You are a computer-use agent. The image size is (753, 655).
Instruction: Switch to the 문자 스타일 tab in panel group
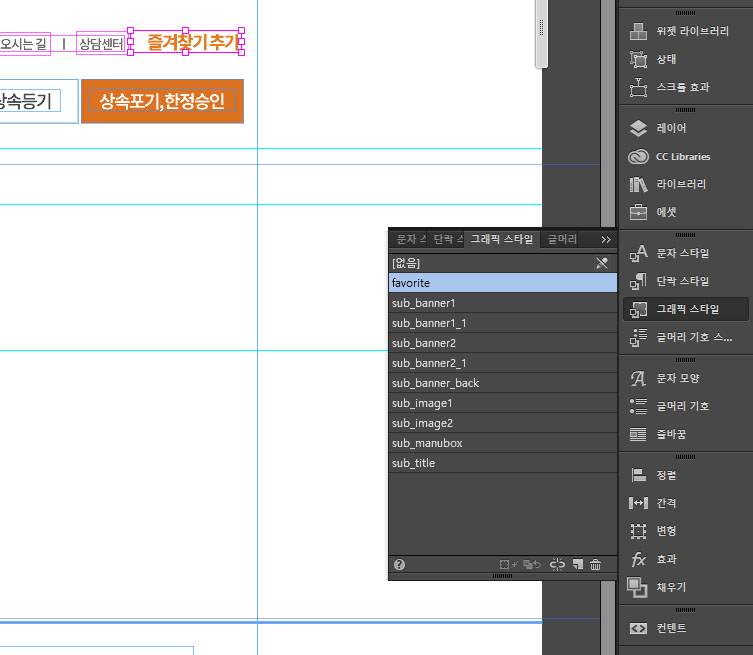409,240
